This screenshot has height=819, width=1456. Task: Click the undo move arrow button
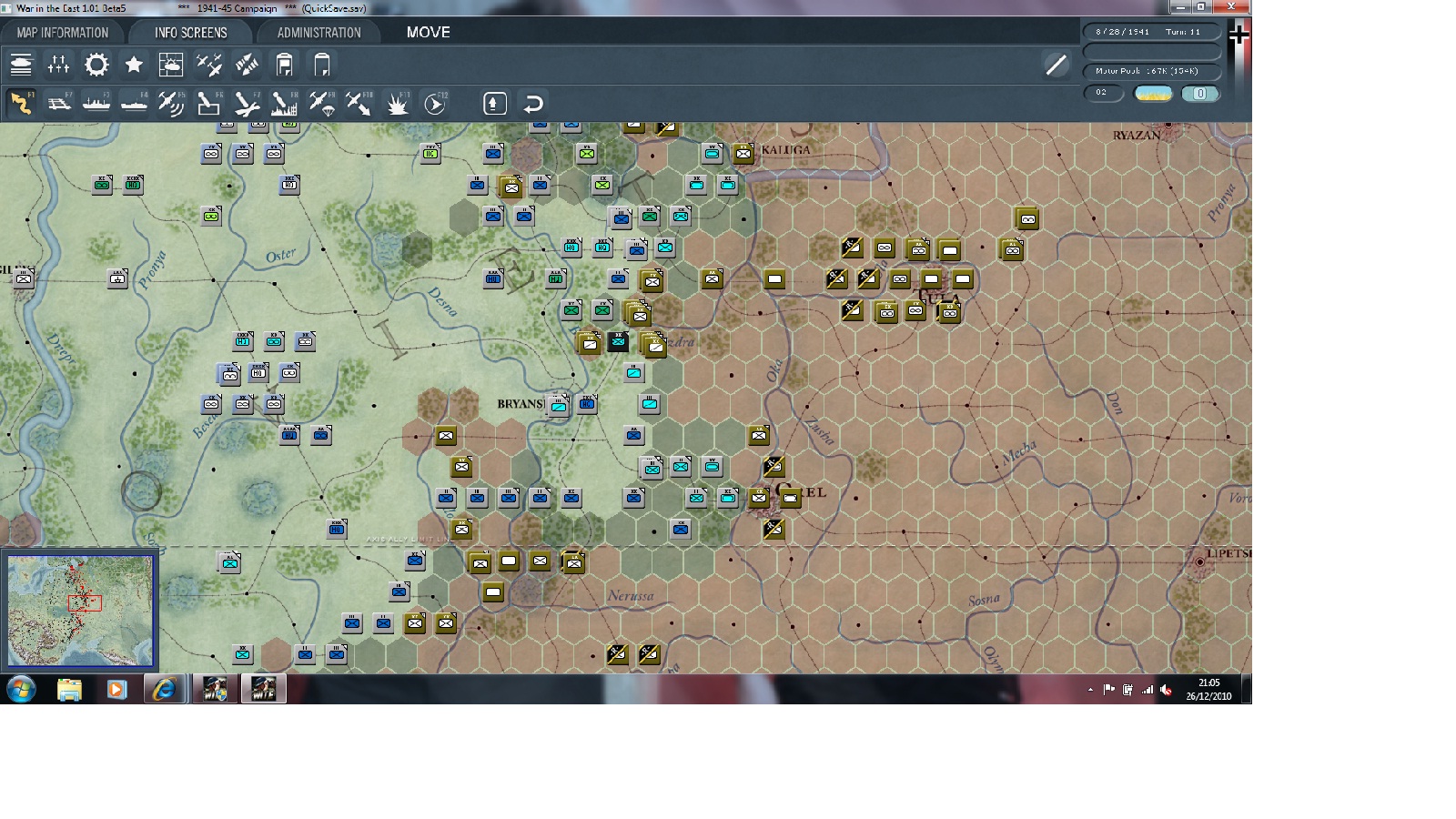pyautogui.click(x=533, y=103)
